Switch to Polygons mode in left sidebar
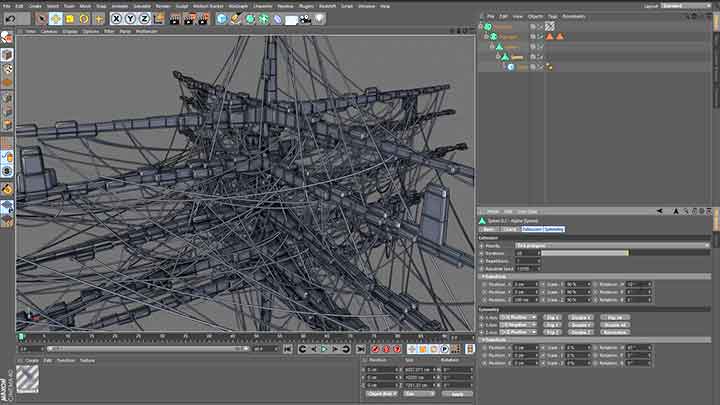720x405 pixels. click(7, 124)
